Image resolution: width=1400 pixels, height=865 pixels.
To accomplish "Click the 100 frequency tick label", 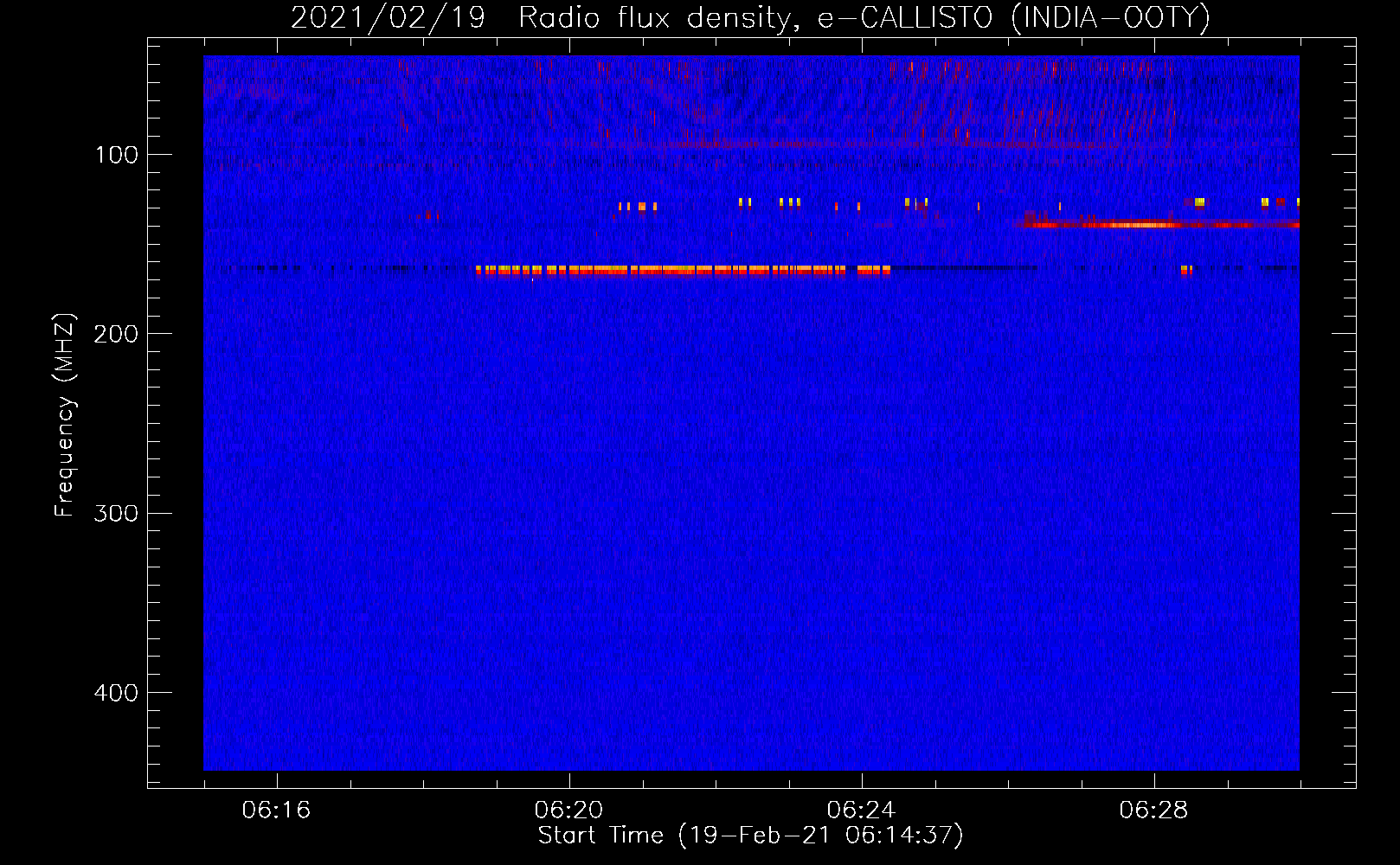I will (x=117, y=155).
